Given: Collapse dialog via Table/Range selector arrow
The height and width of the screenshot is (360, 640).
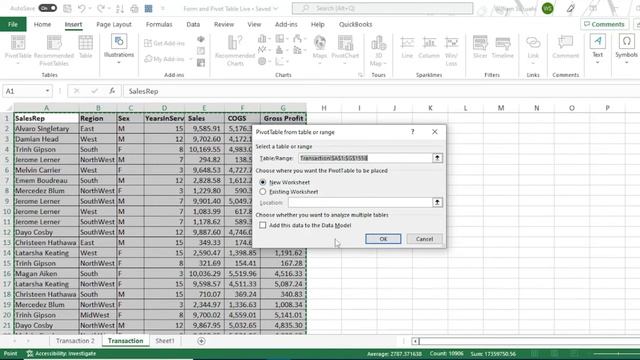Looking at the screenshot, I should click(437, 158).
